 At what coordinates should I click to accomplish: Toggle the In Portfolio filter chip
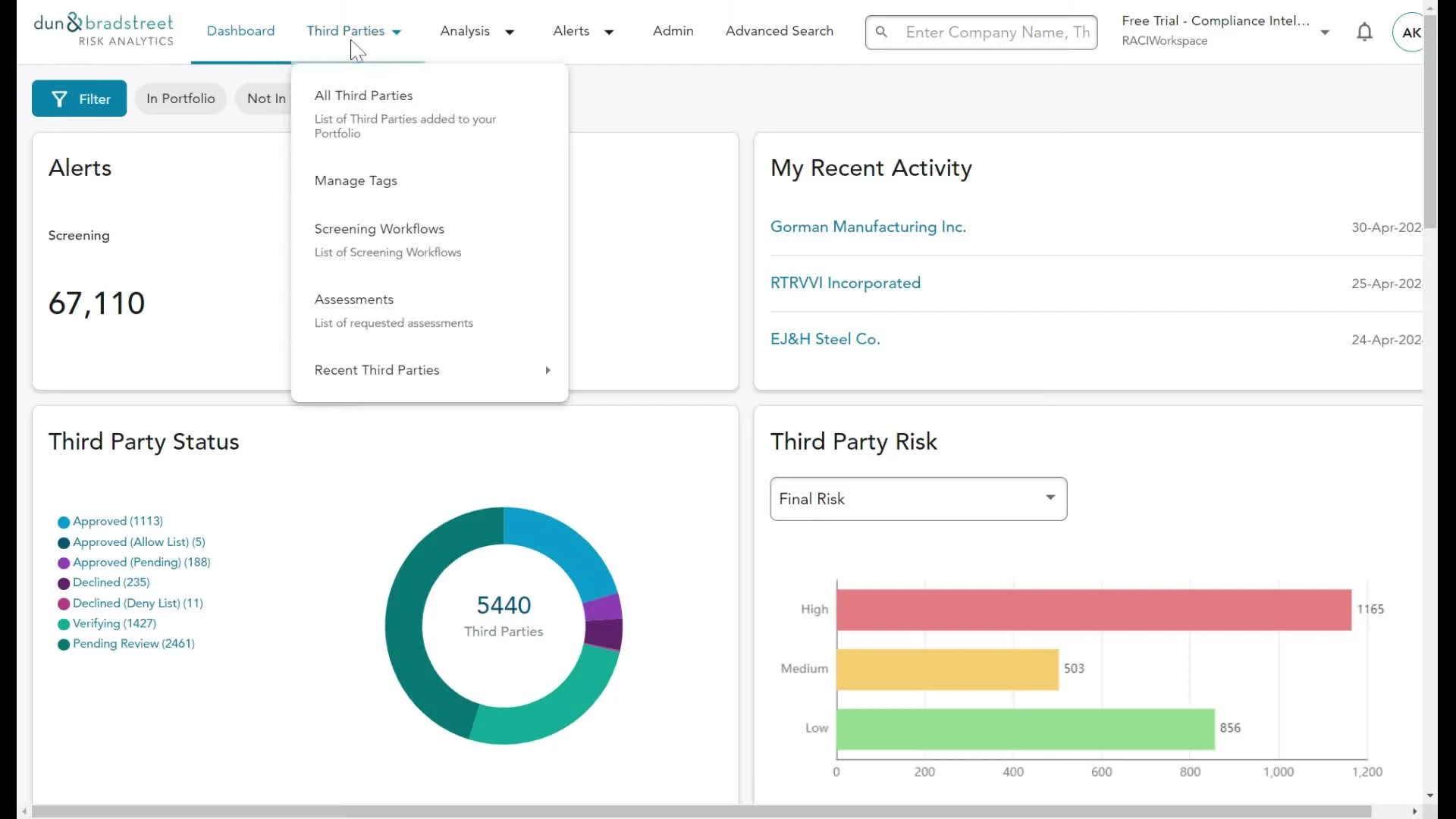coord(180,99)
